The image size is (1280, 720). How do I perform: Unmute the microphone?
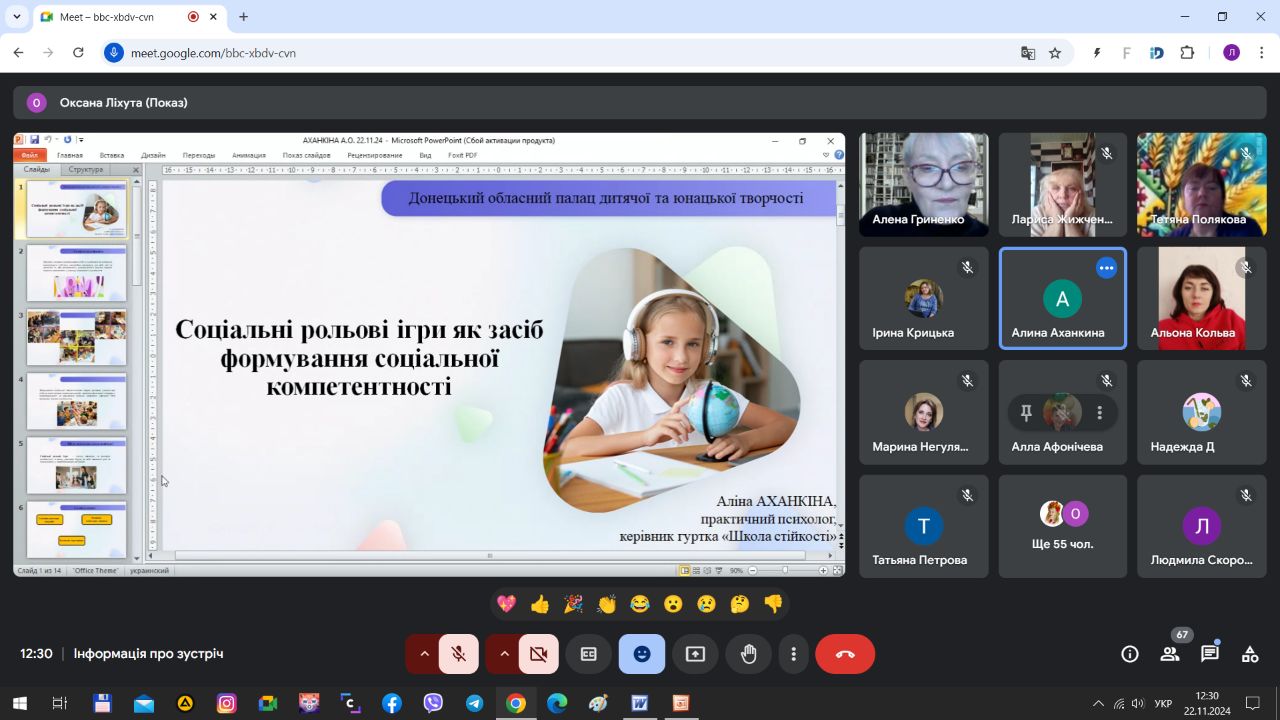[459, 654]
